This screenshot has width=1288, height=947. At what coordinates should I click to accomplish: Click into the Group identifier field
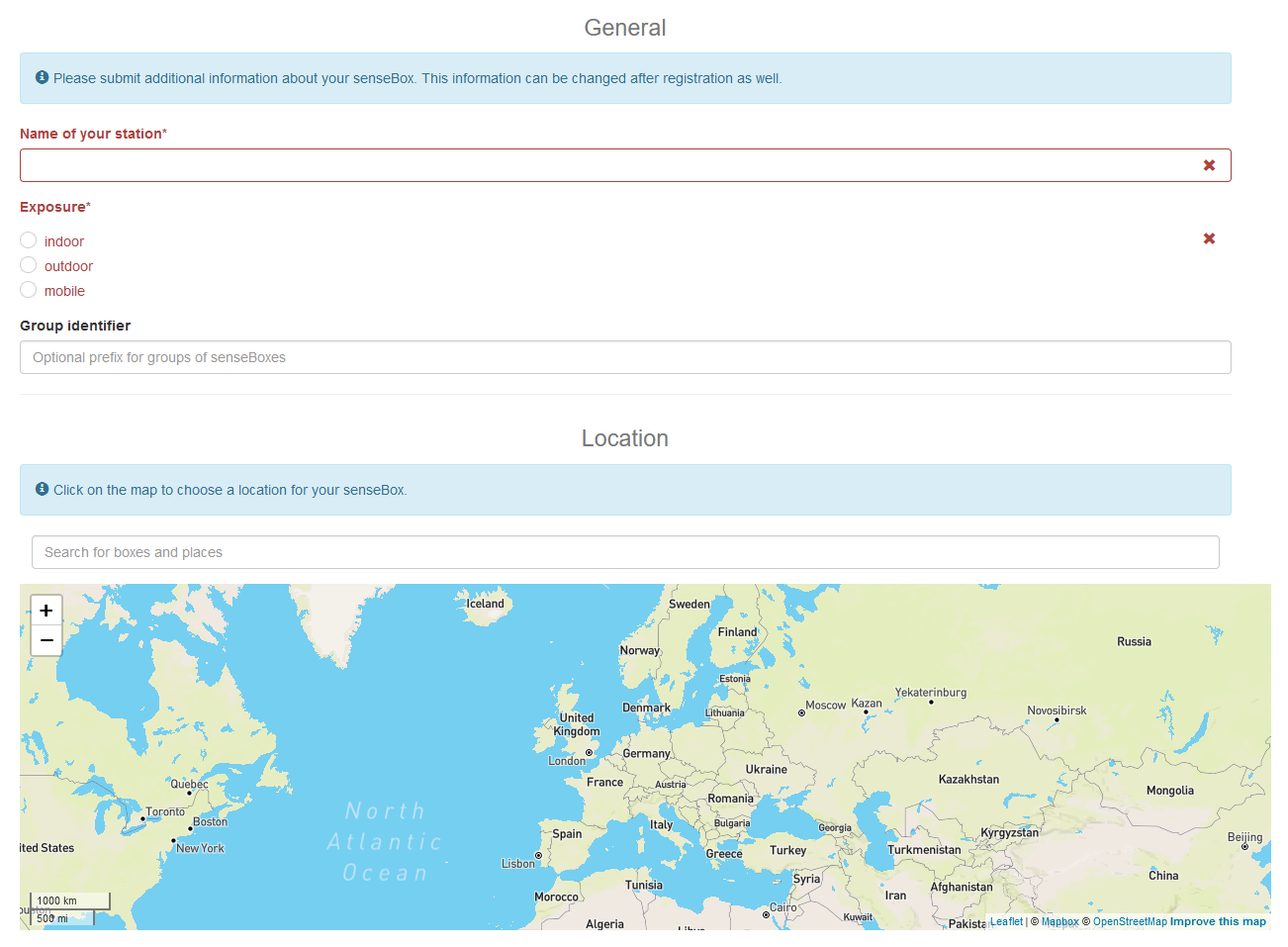coord(624,357)
